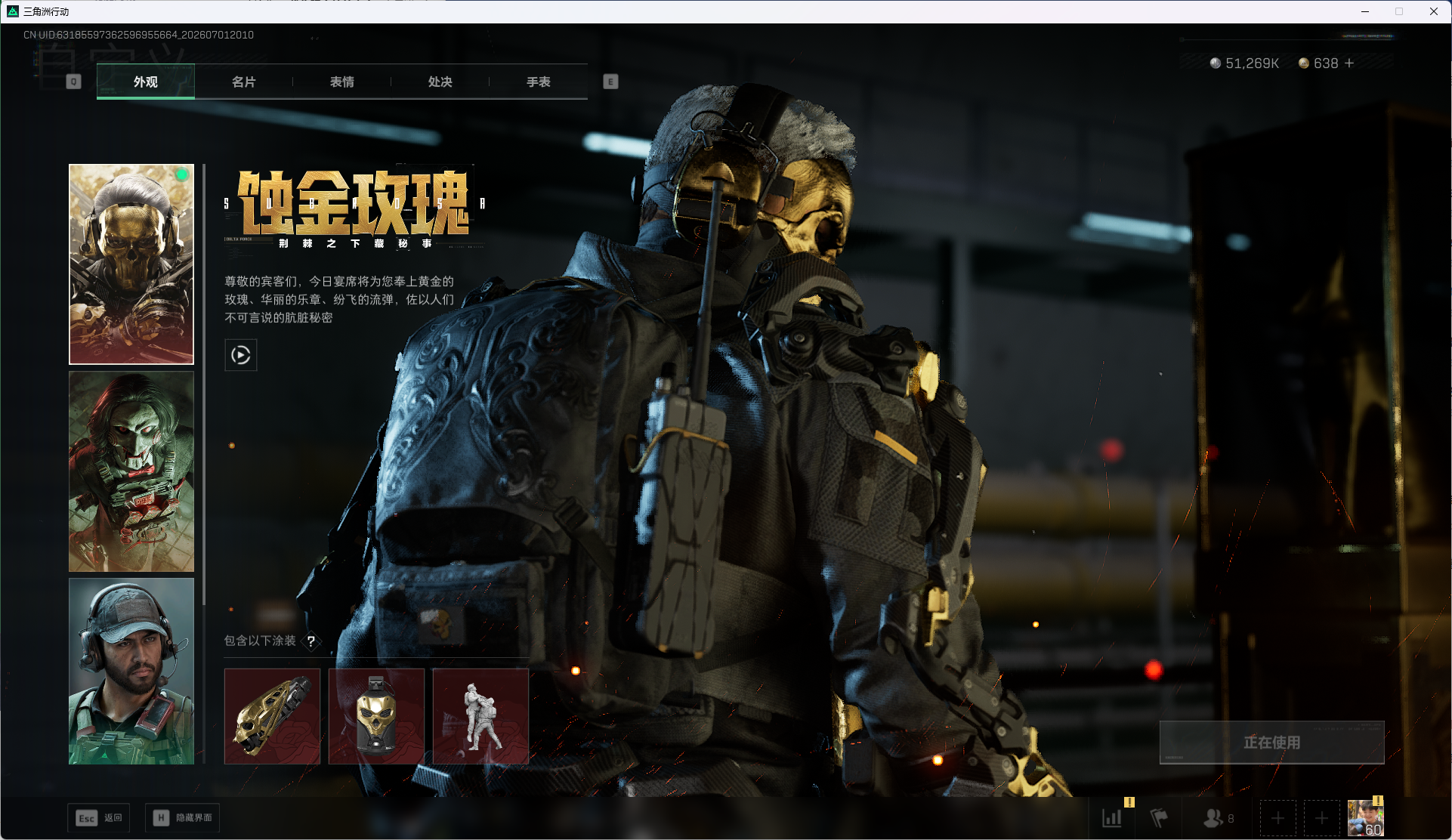Open the statistics bar chart icon
This screenshot has width=1452, height=840.
tap(1112, 817)
